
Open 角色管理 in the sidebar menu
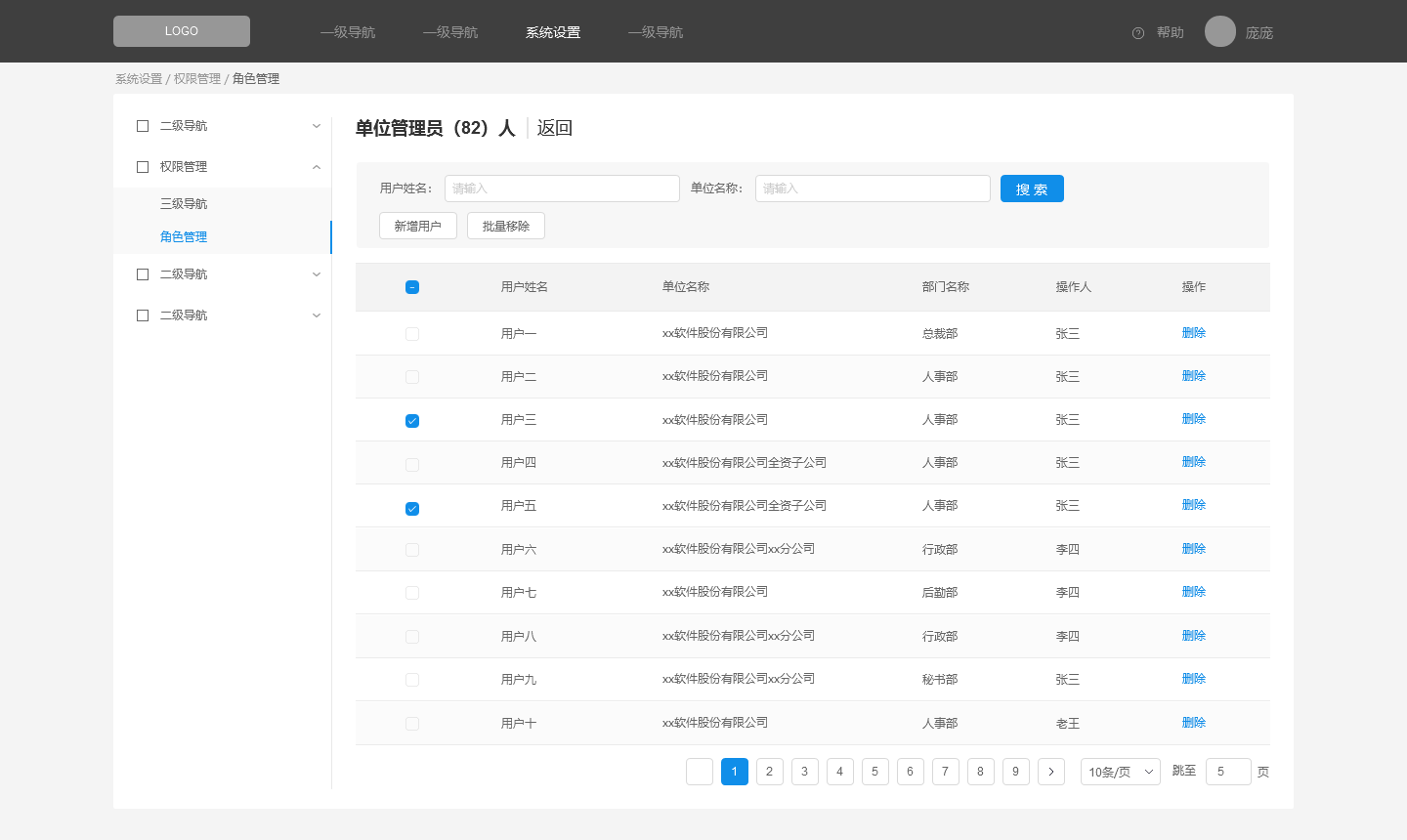tap(184, 237)
